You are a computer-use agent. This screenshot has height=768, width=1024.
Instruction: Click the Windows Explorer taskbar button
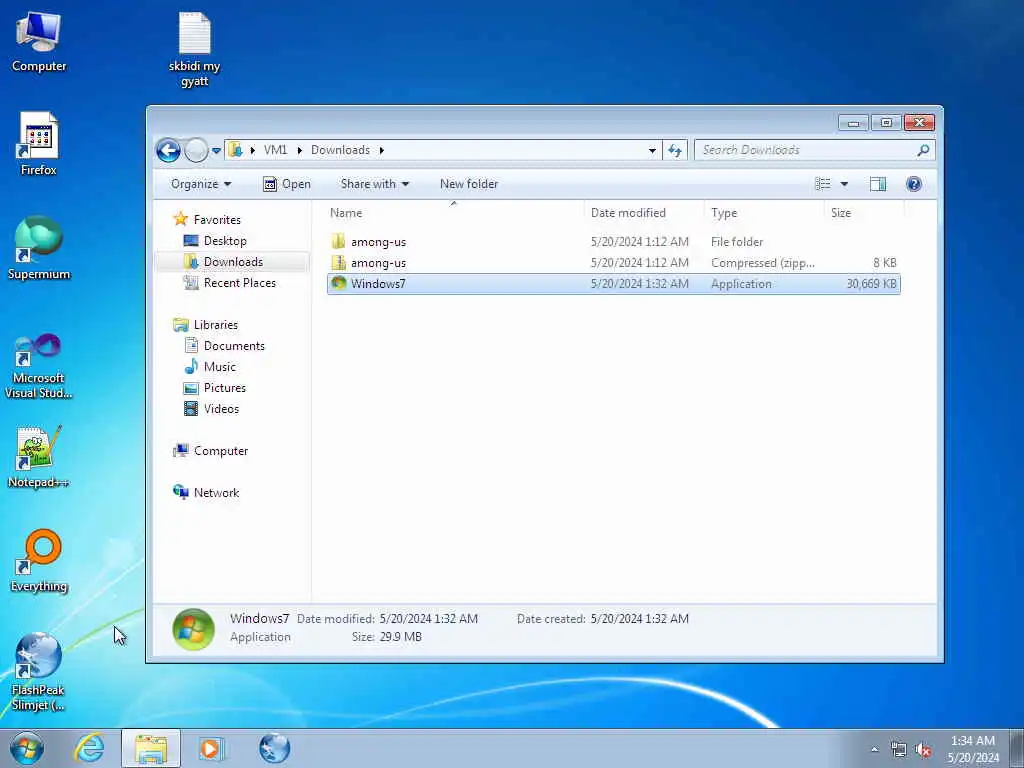point(151,748)
